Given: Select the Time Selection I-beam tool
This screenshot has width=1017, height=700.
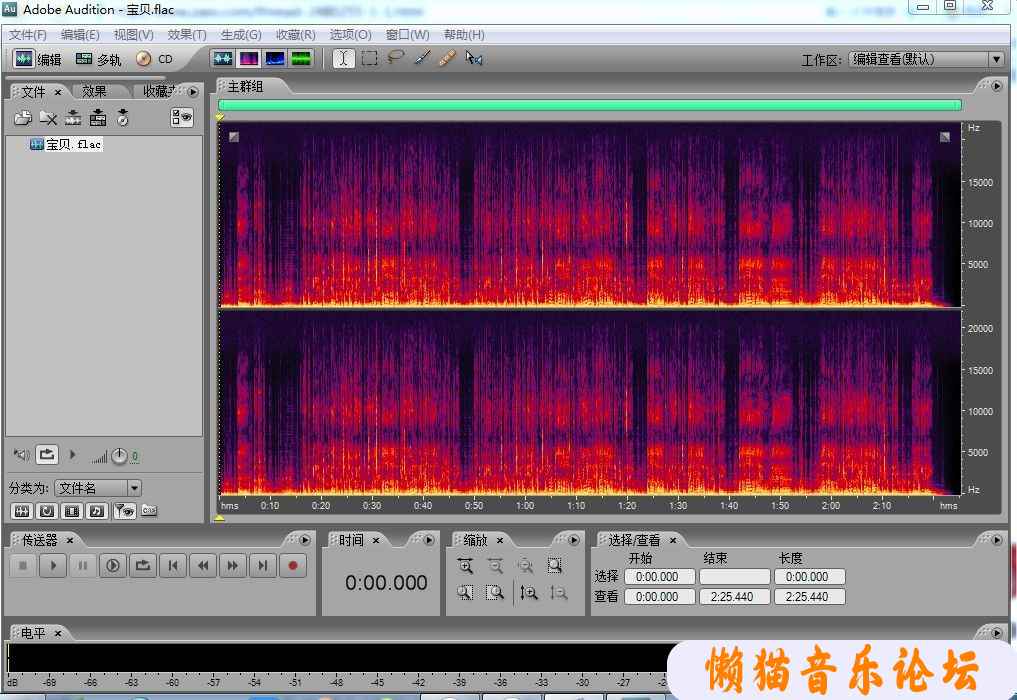Looking at the screenshot, I should (x=343, y=58).
